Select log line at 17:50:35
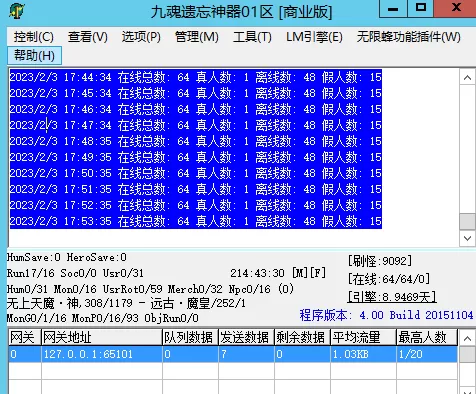This screenshot has height=394, width=476. pos(196,173)
